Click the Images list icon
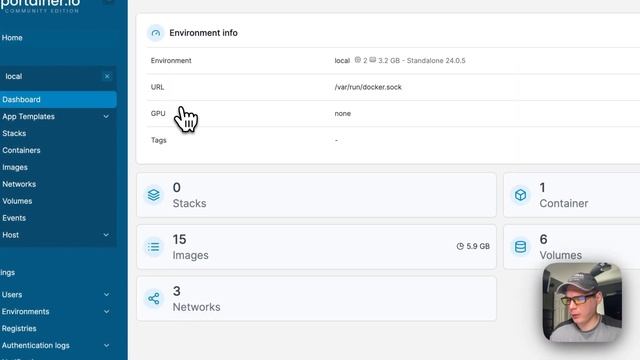This screenshot has width=640, height=360. click(x=154, y=247)
